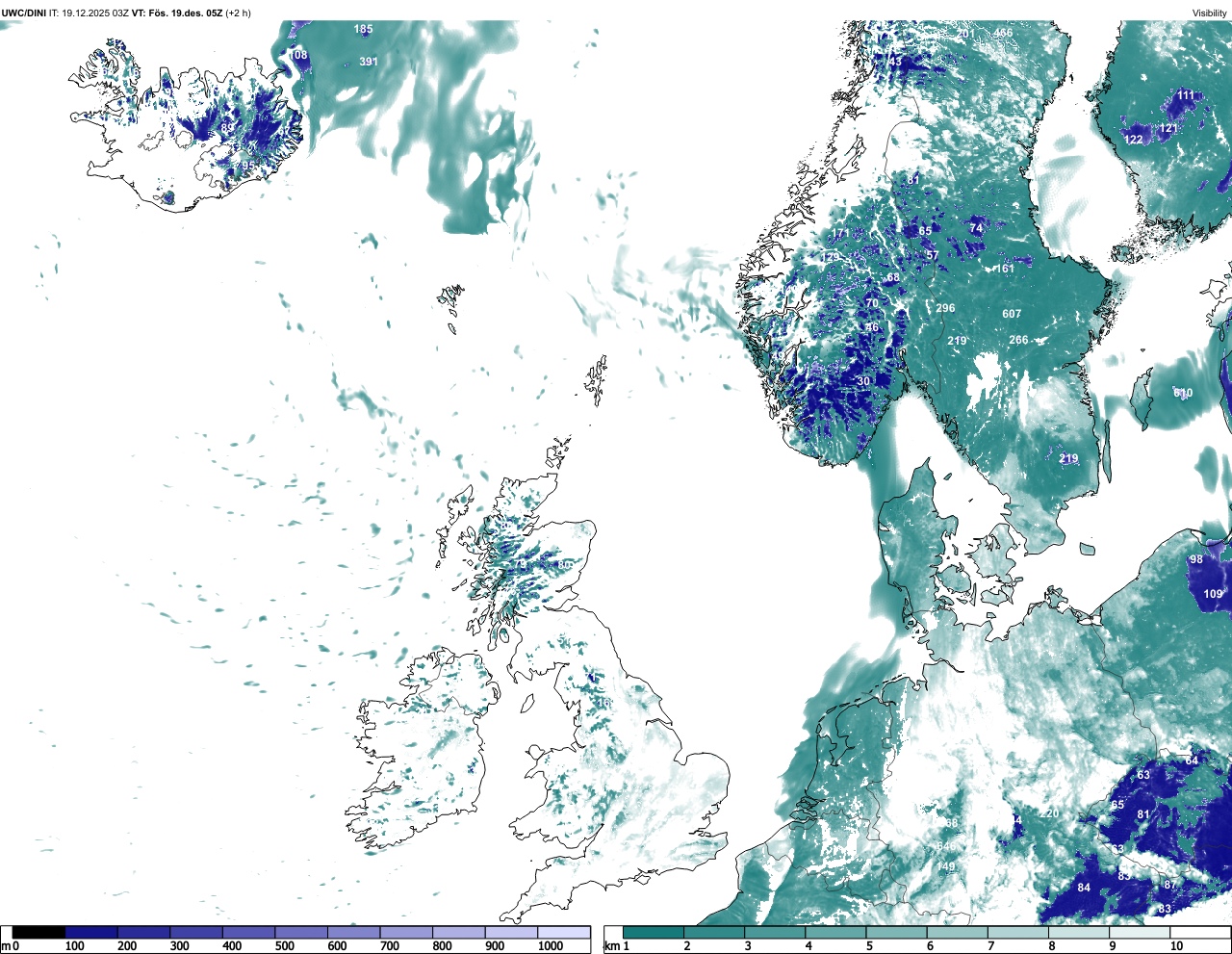Click the "70" visibility value over Norway
Screen dimensions: 1232x954
point(872,302)
